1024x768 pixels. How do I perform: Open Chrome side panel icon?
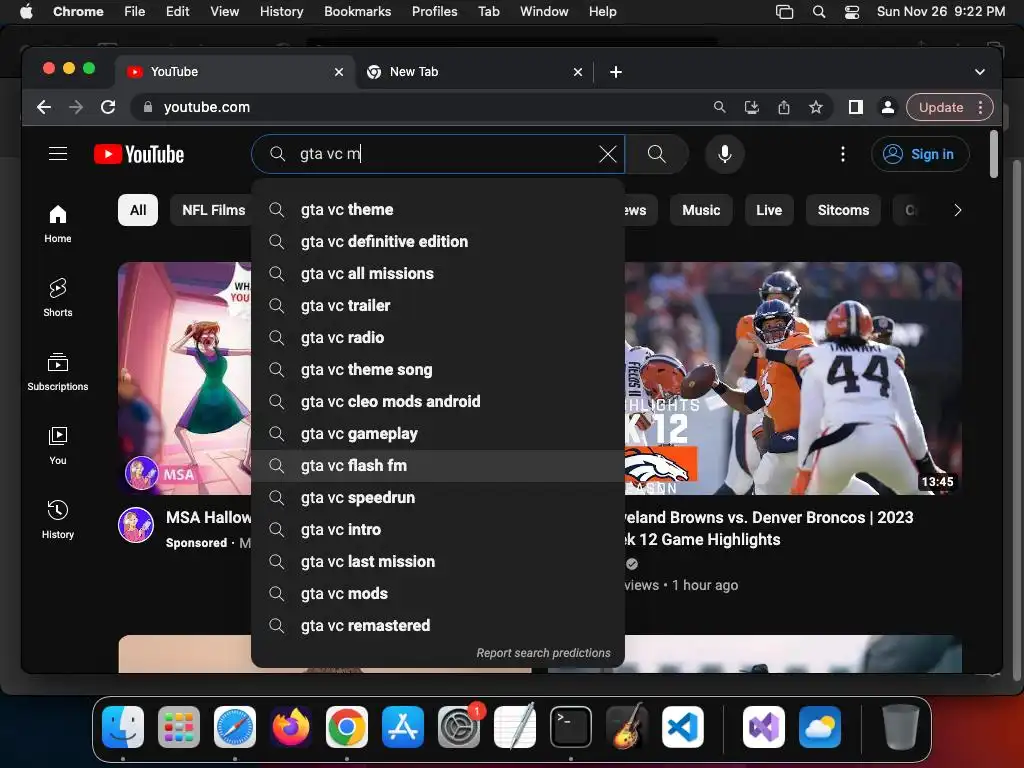pyautogui.click(x=856, y=107)
